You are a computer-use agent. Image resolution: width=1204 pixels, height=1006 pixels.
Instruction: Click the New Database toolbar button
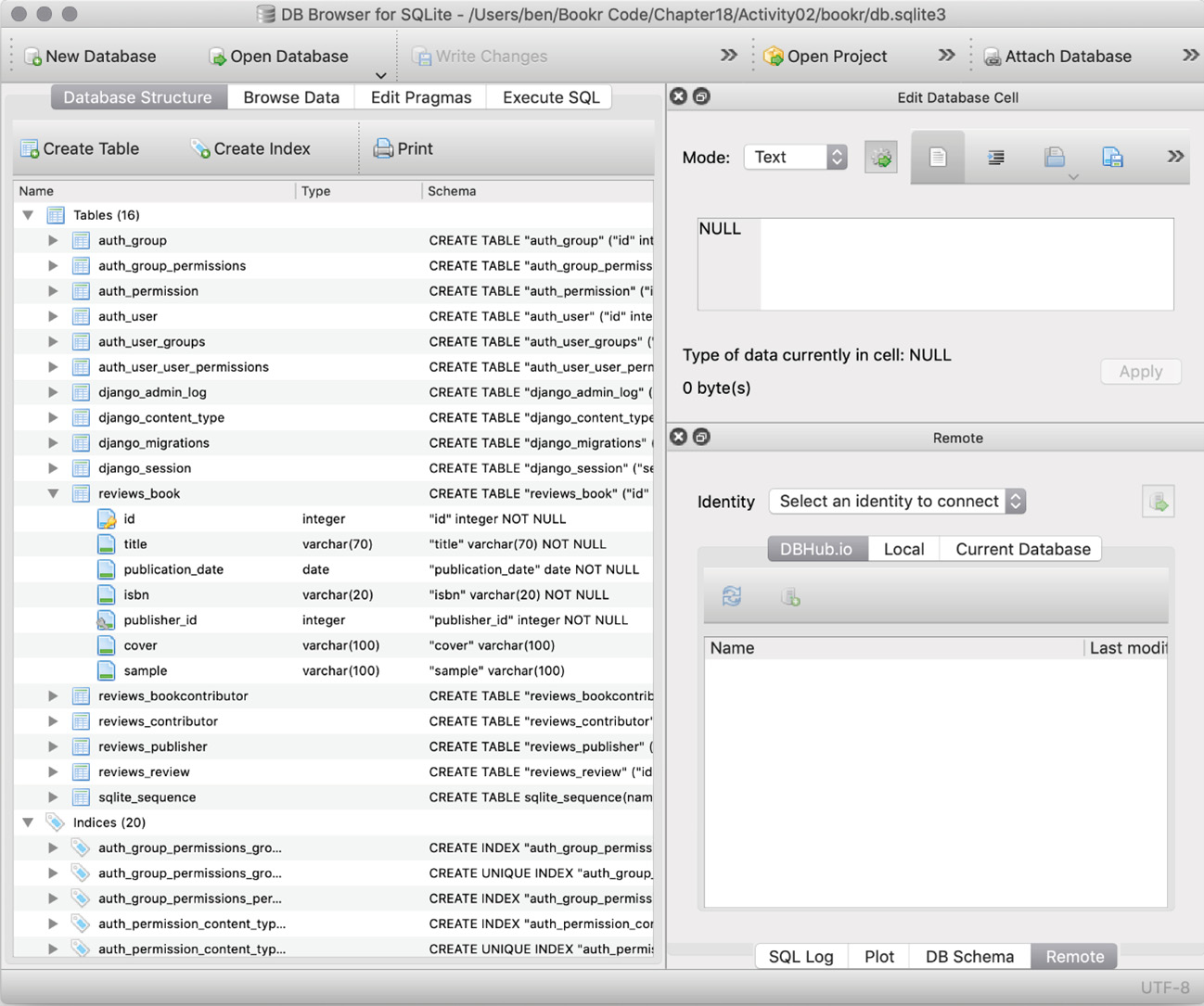click(90, 57)
